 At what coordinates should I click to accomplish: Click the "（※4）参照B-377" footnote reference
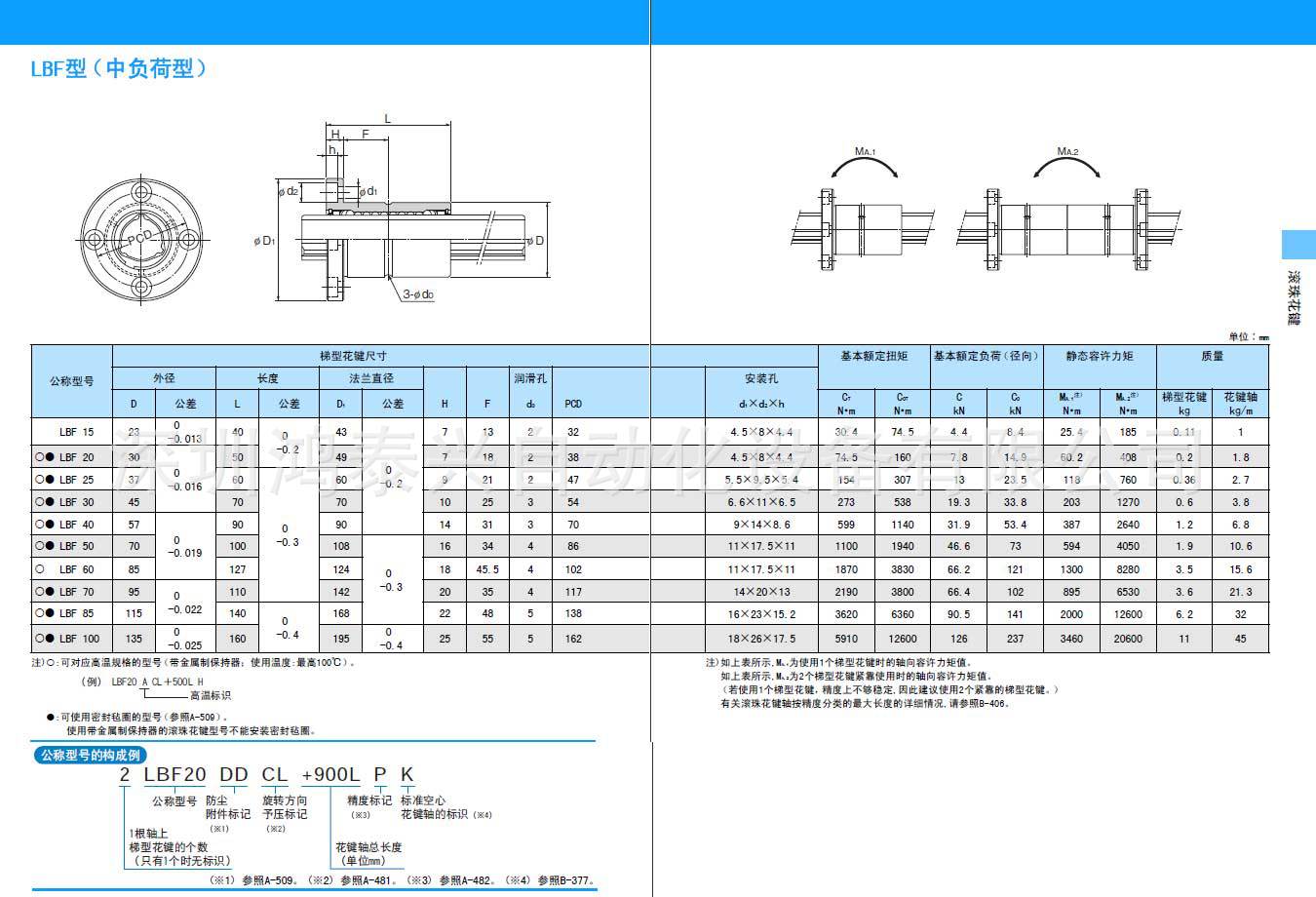[547, 881]
